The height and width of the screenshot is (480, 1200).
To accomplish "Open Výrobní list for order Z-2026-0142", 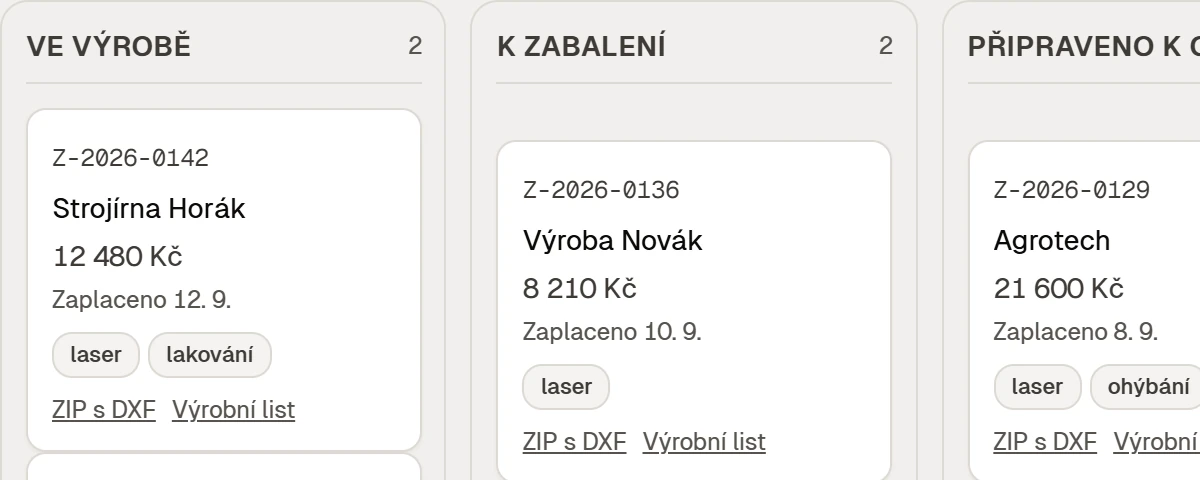I will (x=233, y=409).
